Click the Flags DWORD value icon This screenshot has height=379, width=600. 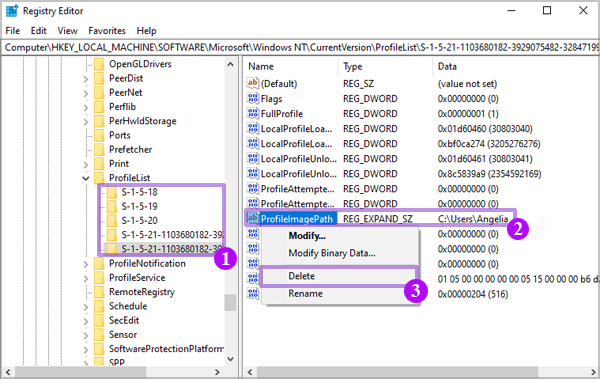point(253,98)
